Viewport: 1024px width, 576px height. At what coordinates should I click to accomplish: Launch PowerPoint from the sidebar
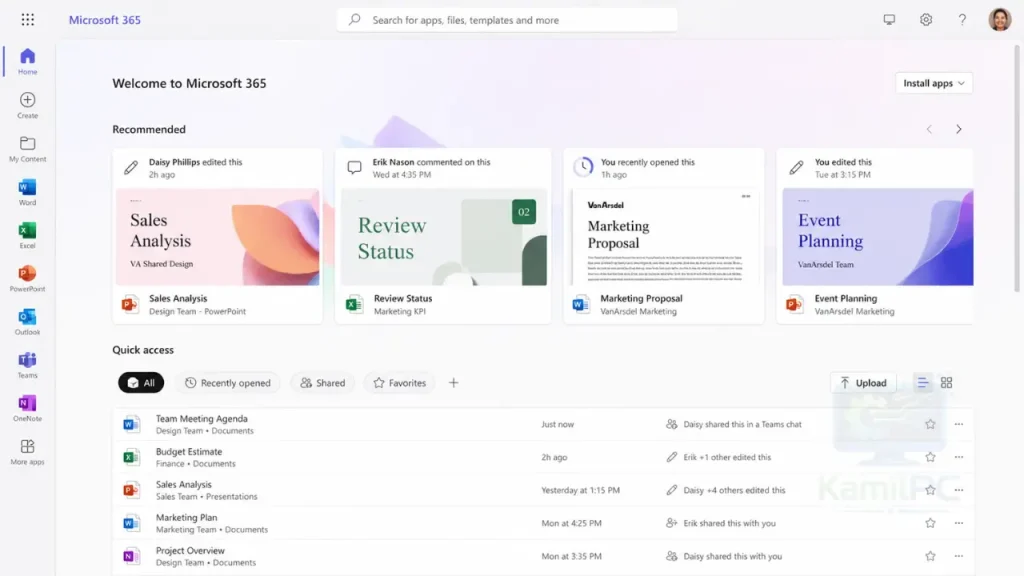click(x=27, y=278)
